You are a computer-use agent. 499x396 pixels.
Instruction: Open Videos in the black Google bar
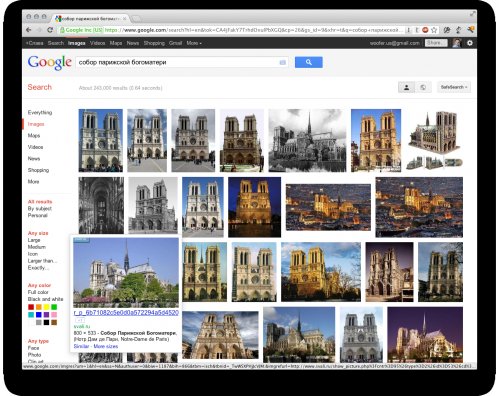click(97, 43)
